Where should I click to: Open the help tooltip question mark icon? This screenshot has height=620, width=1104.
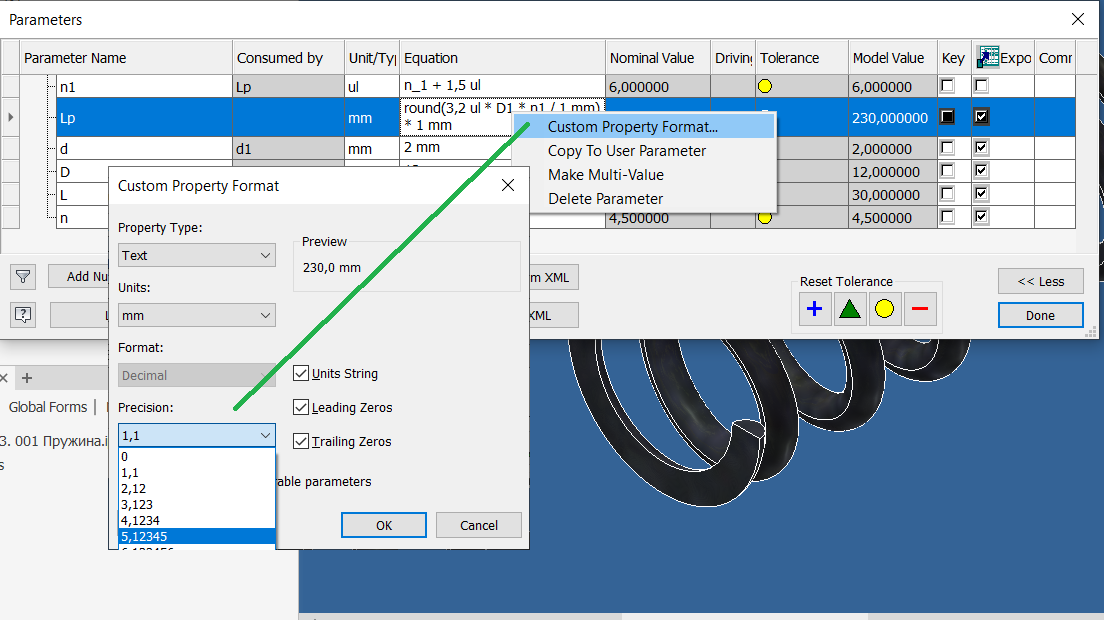click(22, 315)
